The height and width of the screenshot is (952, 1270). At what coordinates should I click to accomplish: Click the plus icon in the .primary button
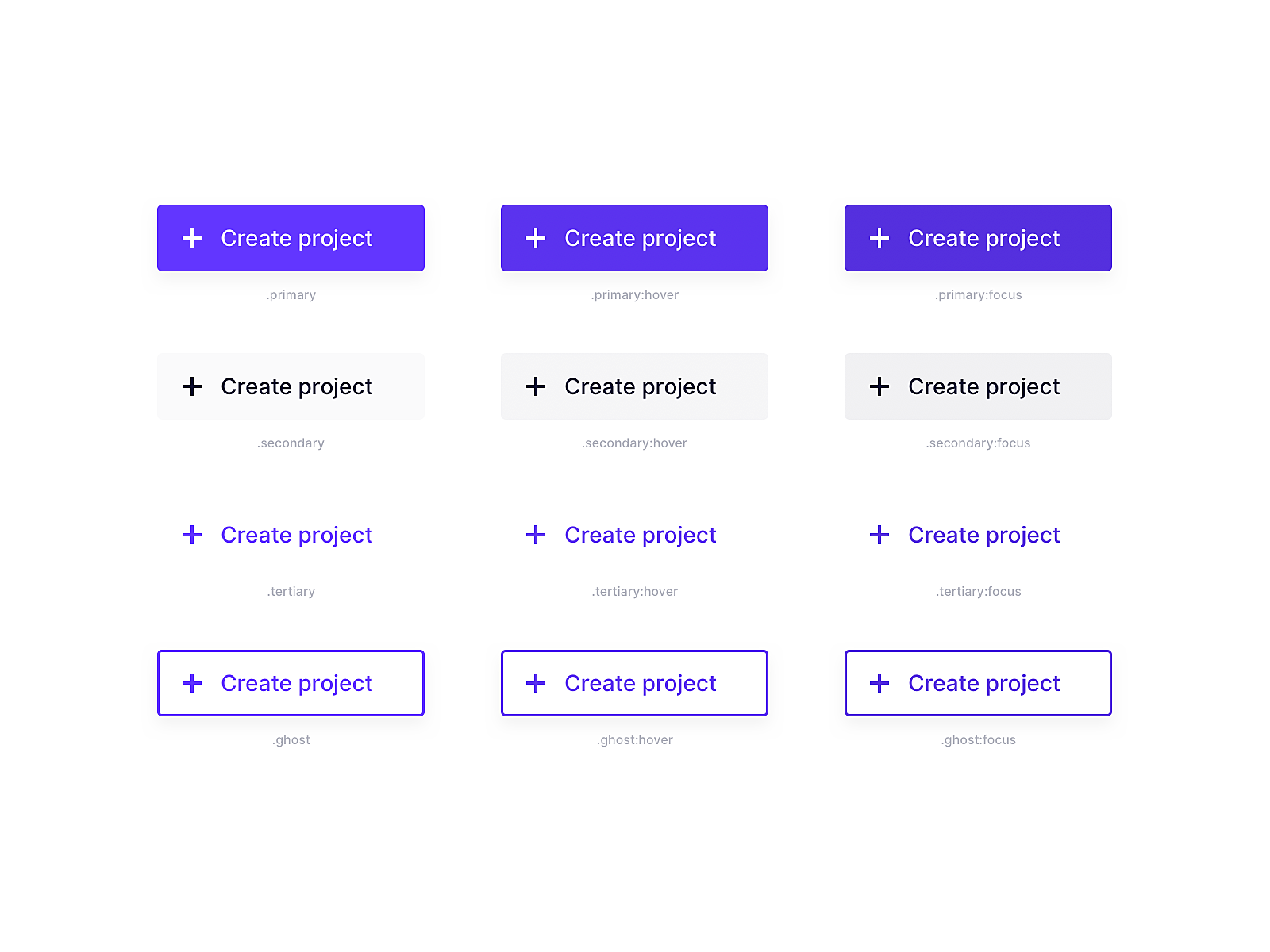click(192, 238)
